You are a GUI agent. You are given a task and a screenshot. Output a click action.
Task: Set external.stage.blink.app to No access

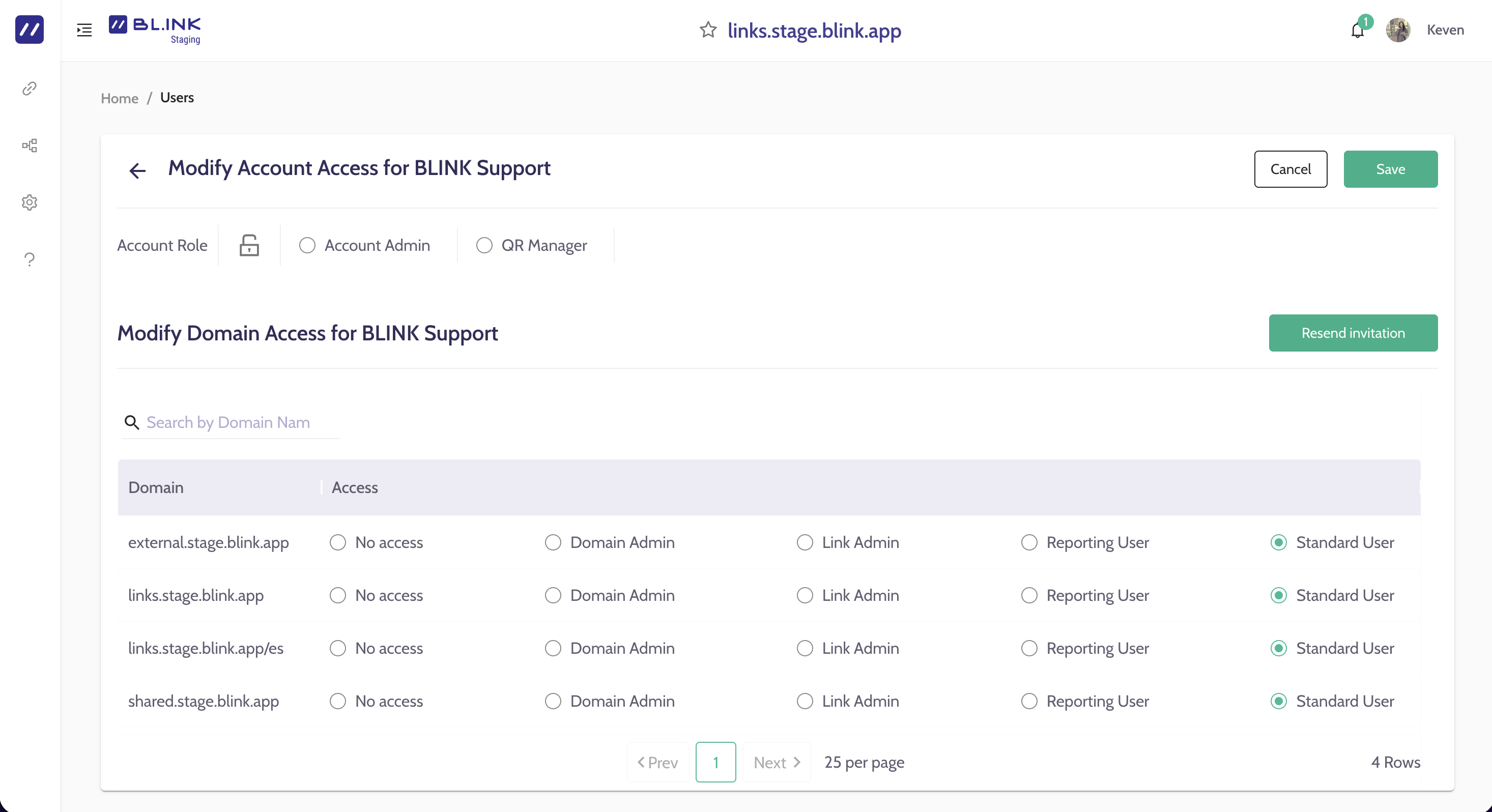(x=338, y=543)
